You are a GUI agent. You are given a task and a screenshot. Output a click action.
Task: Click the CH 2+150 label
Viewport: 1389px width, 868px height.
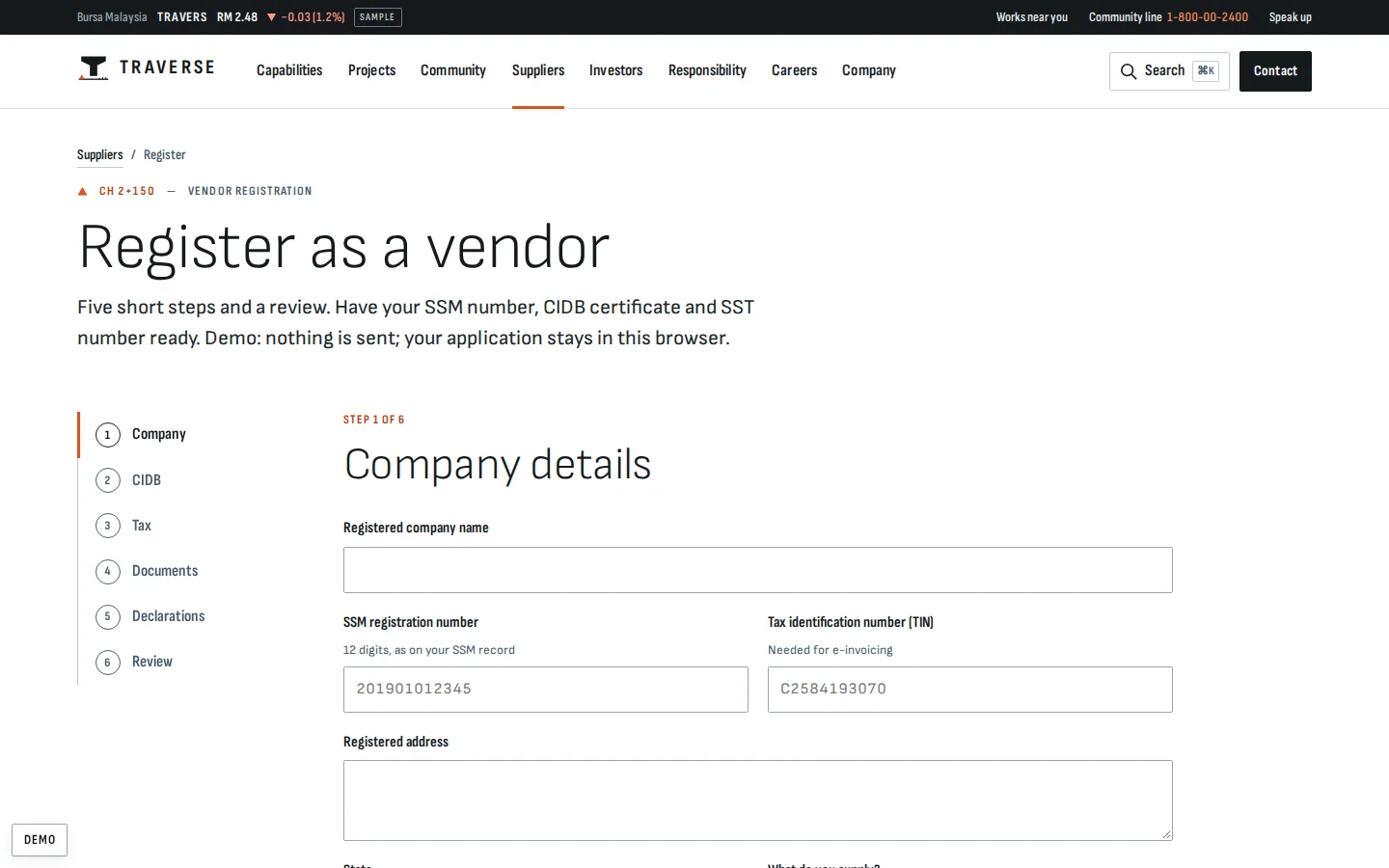click(126, 191)
